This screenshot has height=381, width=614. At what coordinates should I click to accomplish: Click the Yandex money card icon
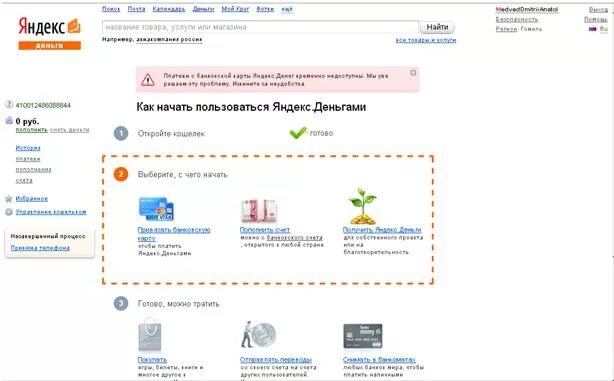point(363,336)
